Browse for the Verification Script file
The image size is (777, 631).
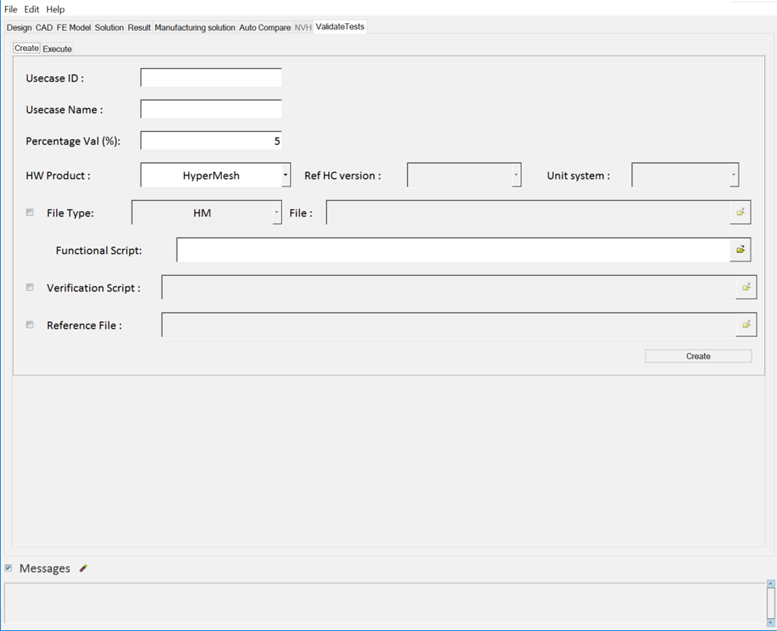tap(746, 287)
